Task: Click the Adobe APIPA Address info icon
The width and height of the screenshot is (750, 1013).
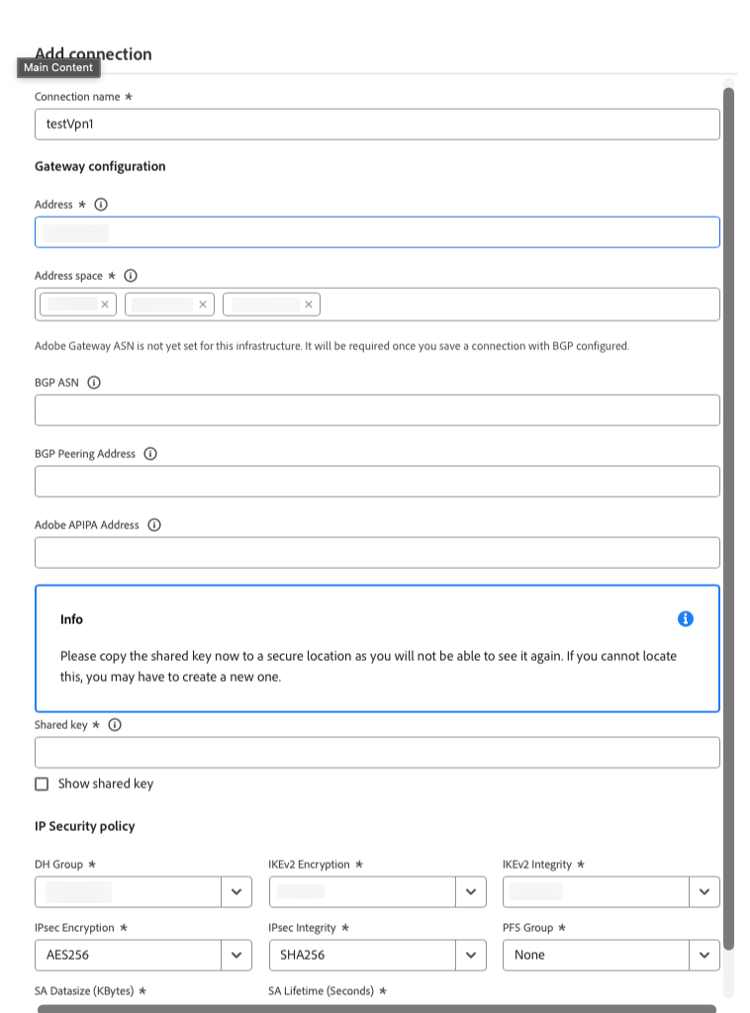Action: 154,525
